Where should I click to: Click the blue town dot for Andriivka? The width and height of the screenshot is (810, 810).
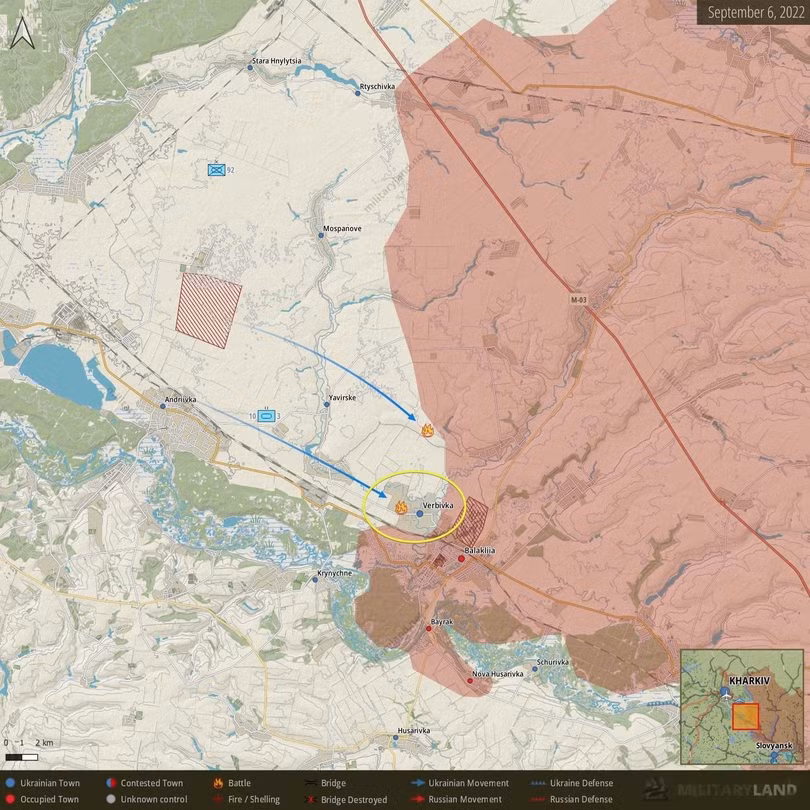(163, 407)
